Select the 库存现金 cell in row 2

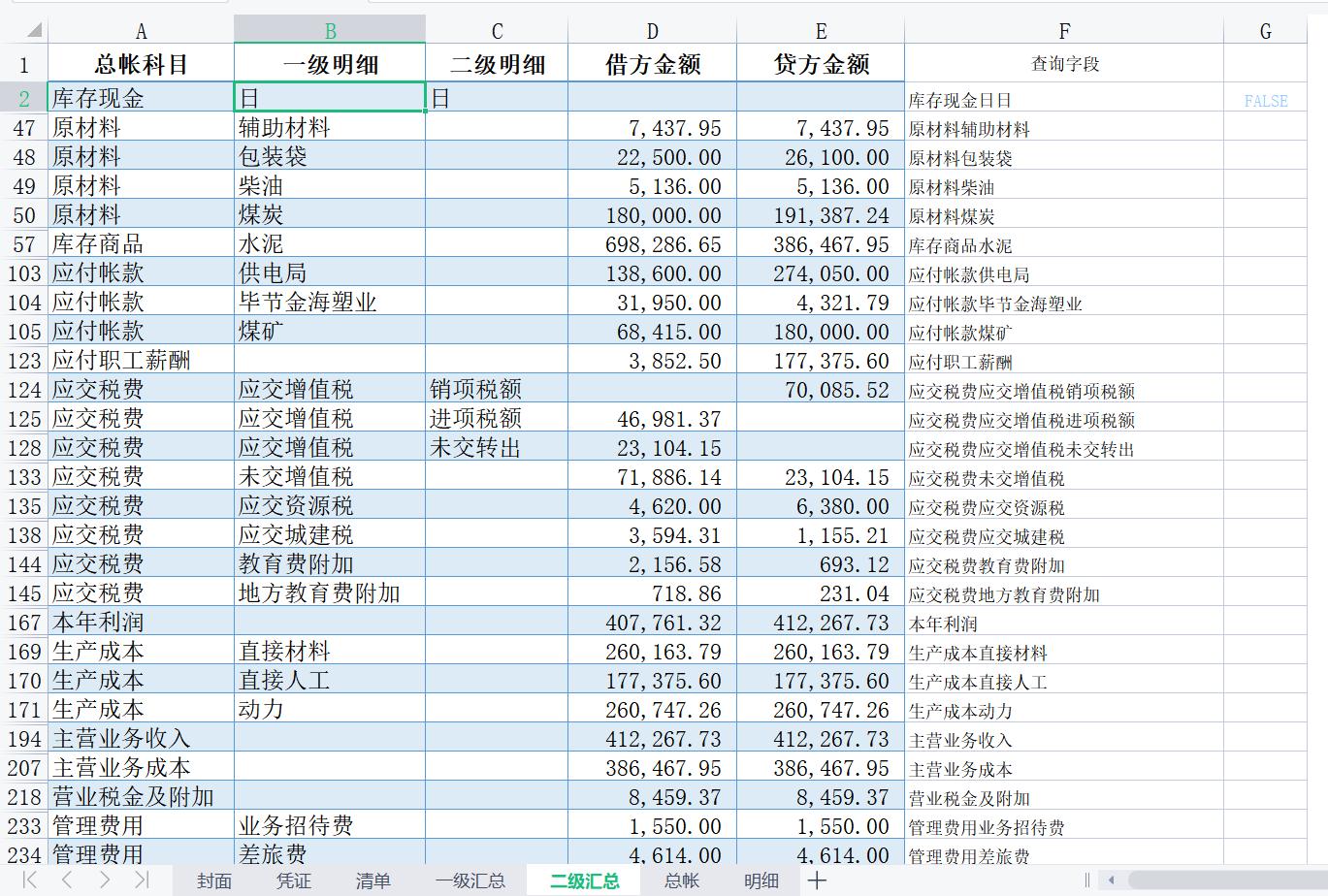[x=141, y=97]
